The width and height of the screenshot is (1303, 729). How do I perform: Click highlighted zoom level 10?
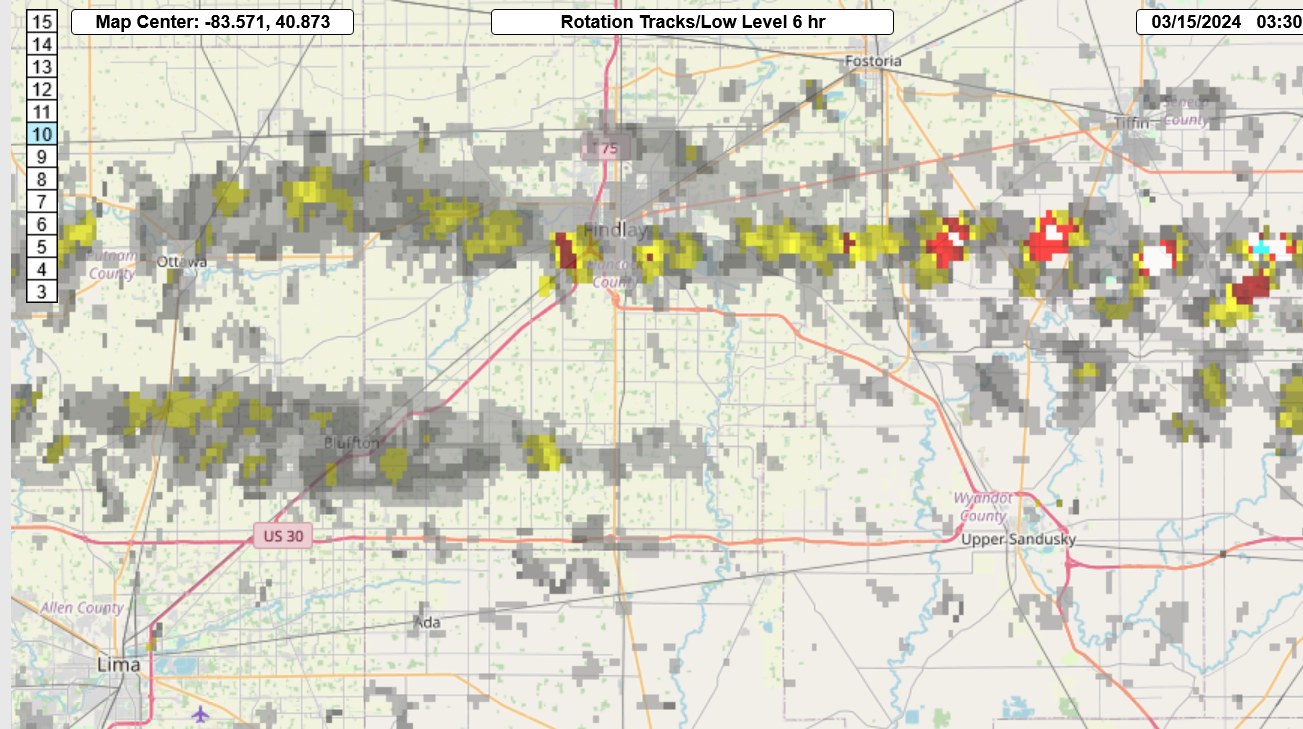click(x=42, y=134)
